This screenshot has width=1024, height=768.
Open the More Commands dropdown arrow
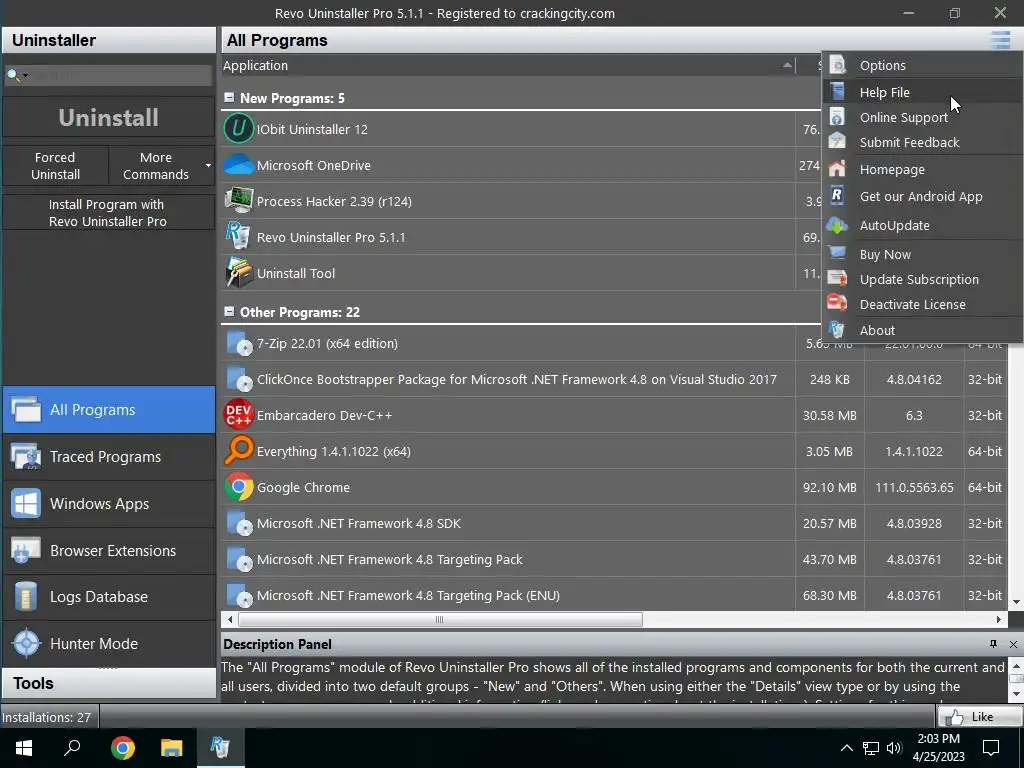(x=208, y=165)
